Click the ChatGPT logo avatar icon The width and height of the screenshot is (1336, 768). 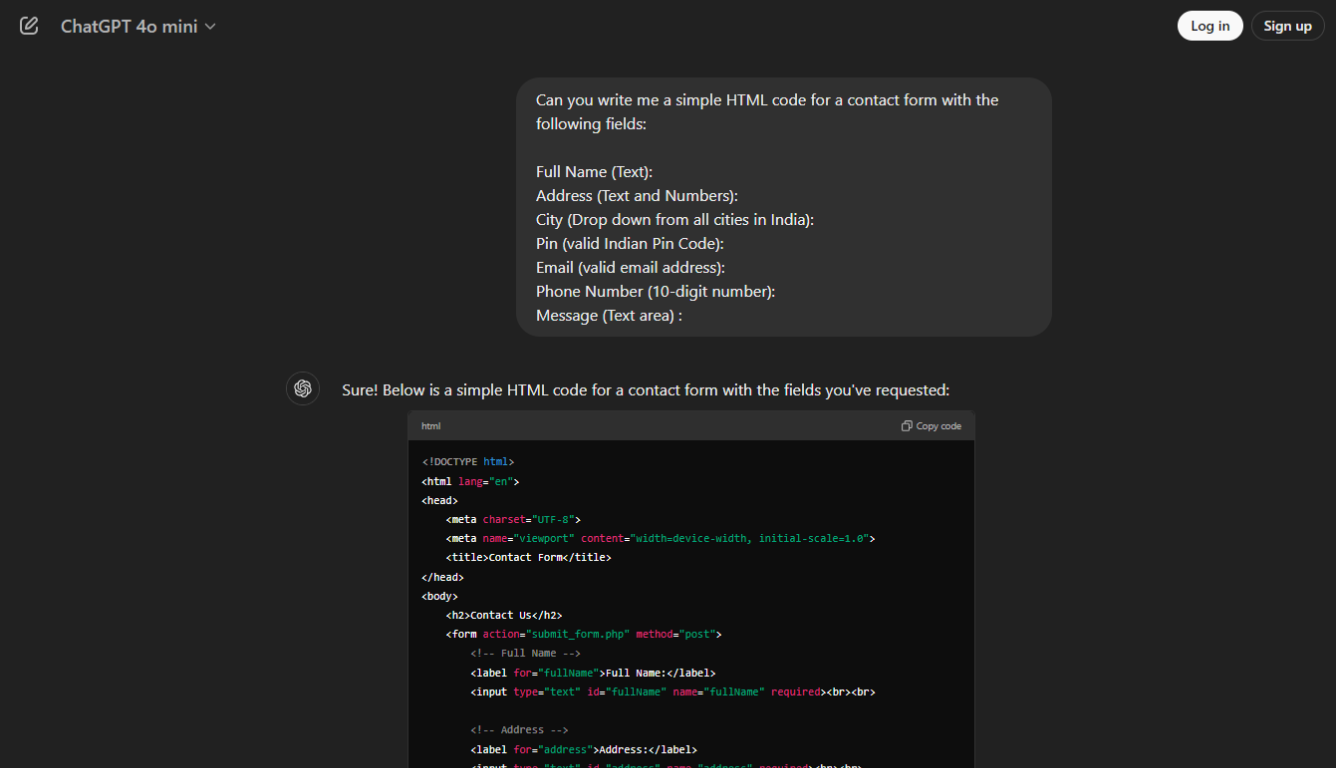pos(303,388)
